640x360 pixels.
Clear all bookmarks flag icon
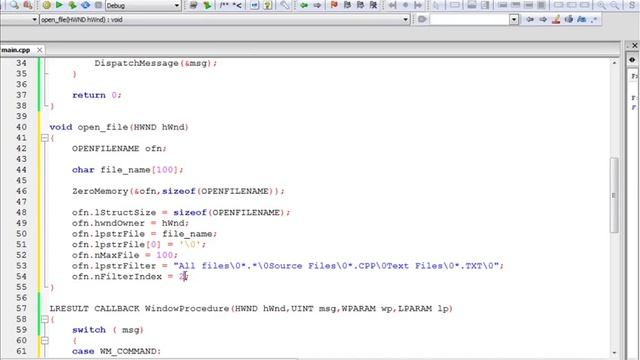[373, 5]
